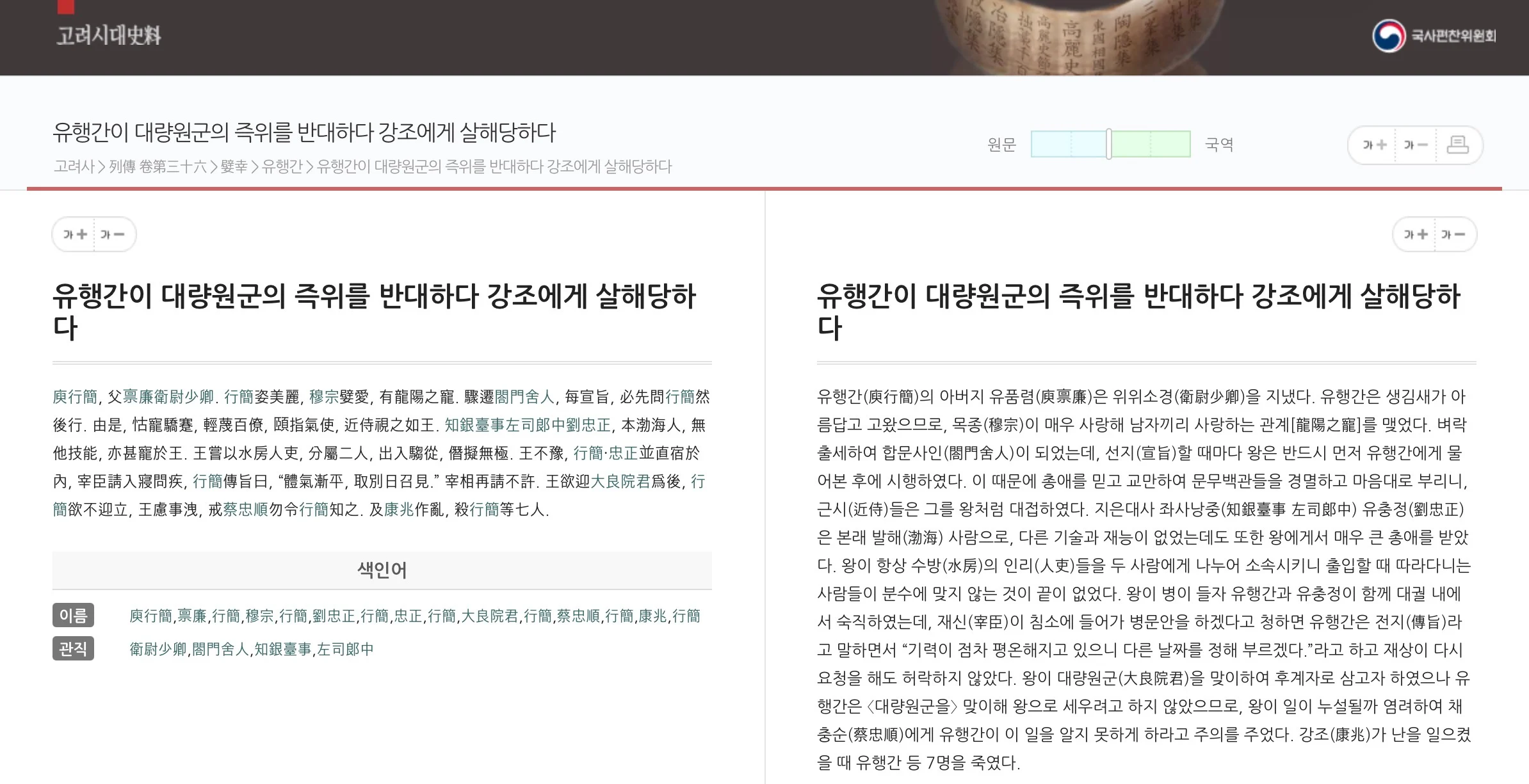Select the 국역 label beside the slider
Viewport: 1529px width, 784px height.
tap(1219, 145)
